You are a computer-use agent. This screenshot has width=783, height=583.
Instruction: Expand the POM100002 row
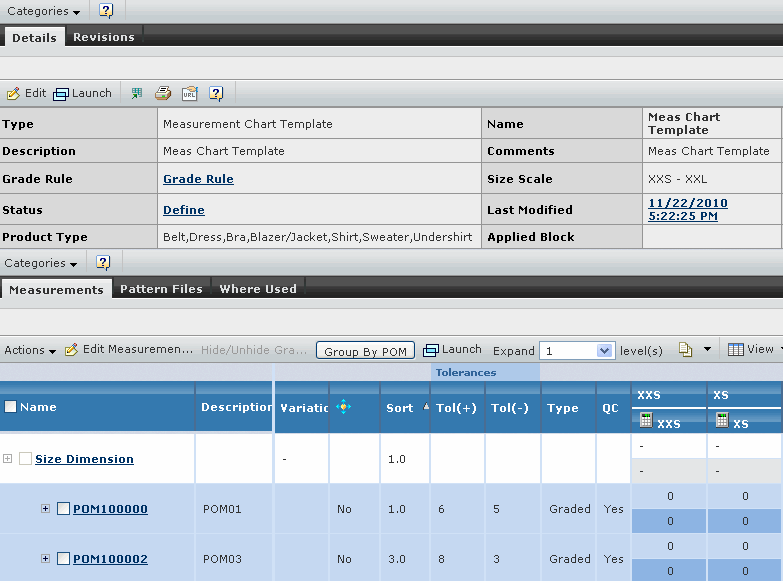coord(45,559)
